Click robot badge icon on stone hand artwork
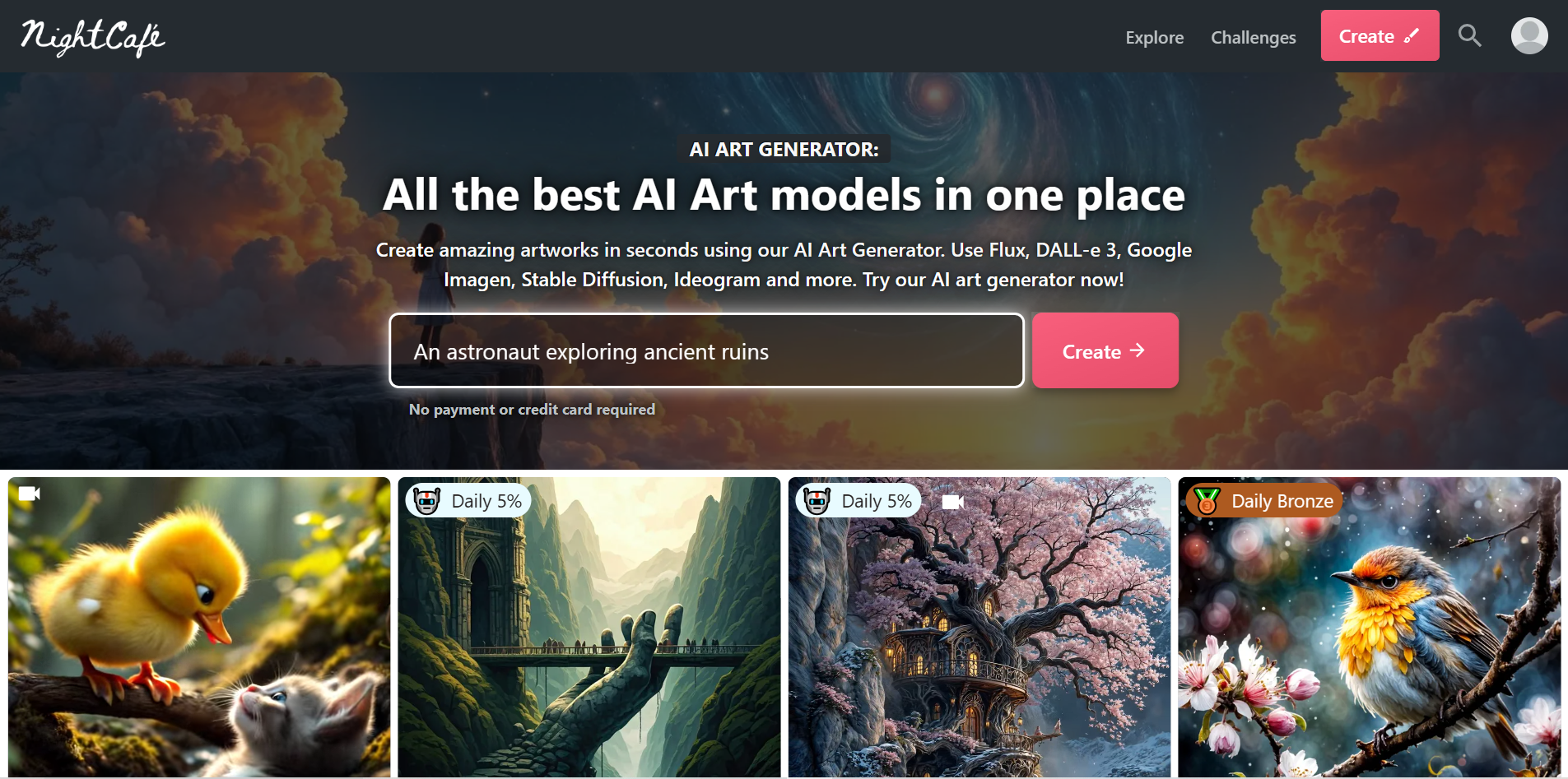The height and width of the screenshot is (779, 1568). tap(427, 501)
